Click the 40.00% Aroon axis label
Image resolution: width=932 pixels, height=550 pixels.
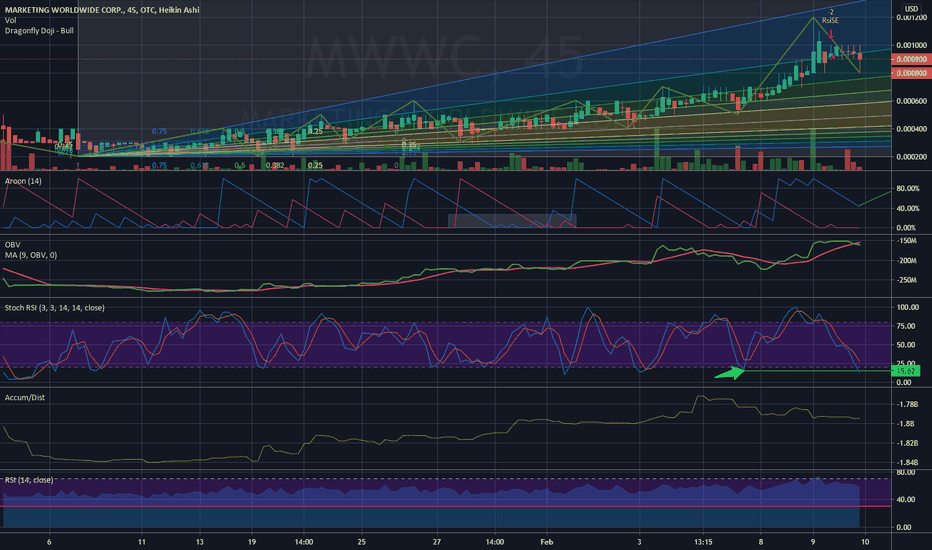(x=908, y=208)
